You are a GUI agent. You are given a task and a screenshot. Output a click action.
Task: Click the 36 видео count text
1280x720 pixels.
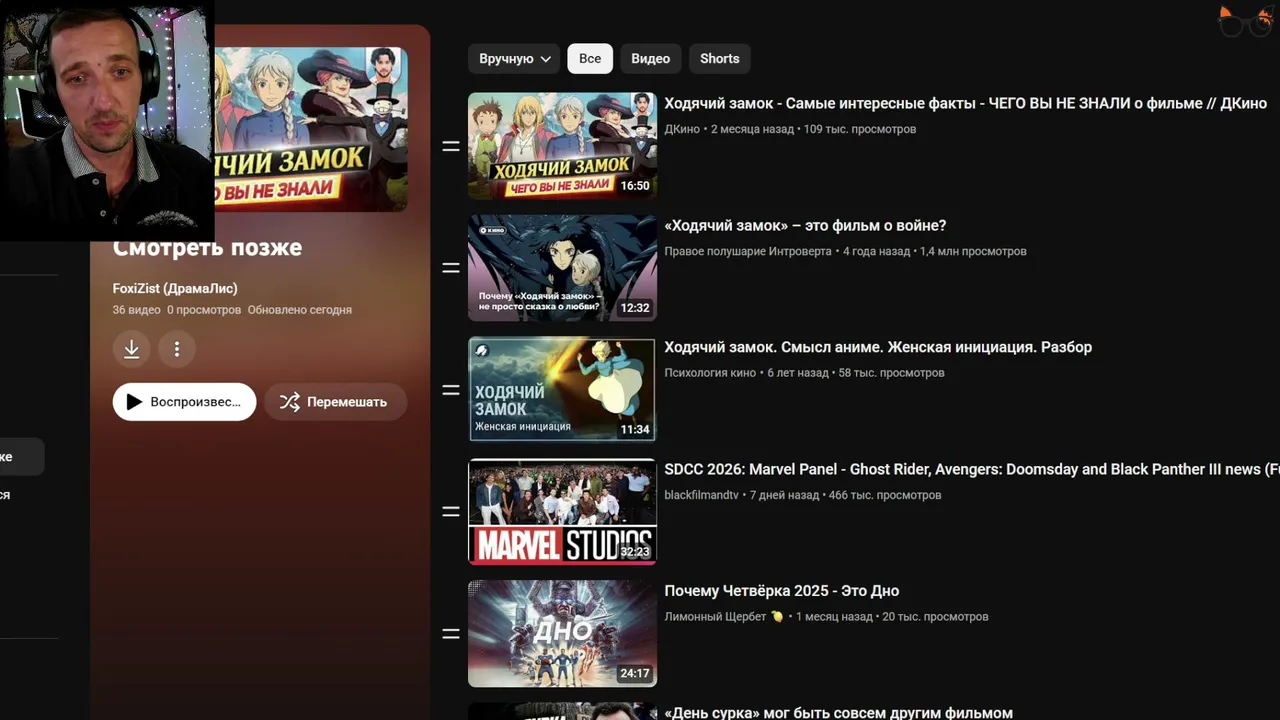pyautogui.click(x=136, y=310)
